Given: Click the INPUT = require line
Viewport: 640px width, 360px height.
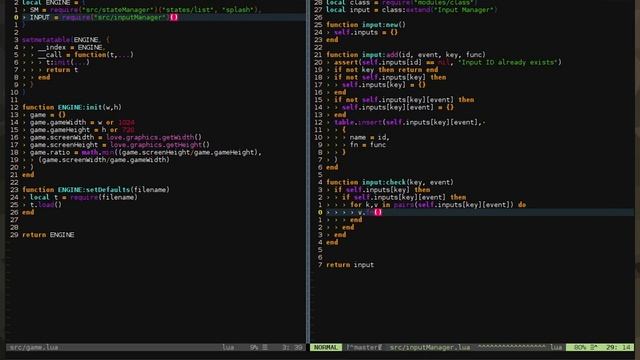Looking at the screenshot, I should pos(104,17).
